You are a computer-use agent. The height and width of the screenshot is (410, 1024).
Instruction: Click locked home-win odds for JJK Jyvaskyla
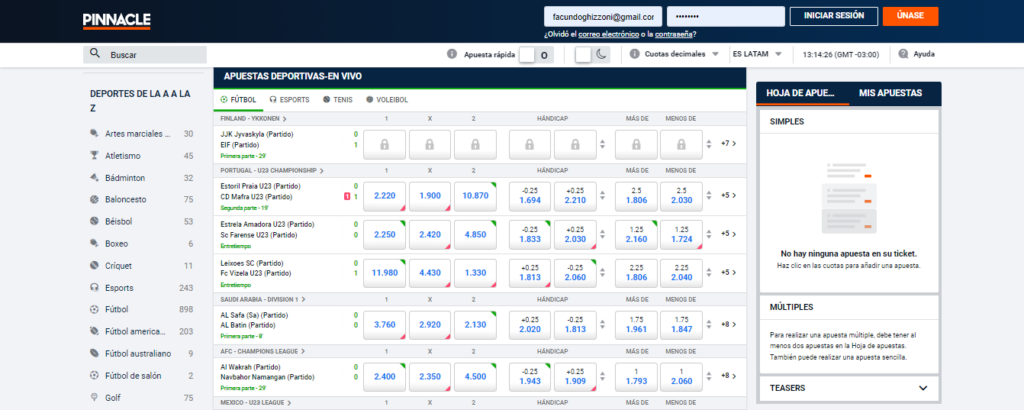(x=384, y=145)
